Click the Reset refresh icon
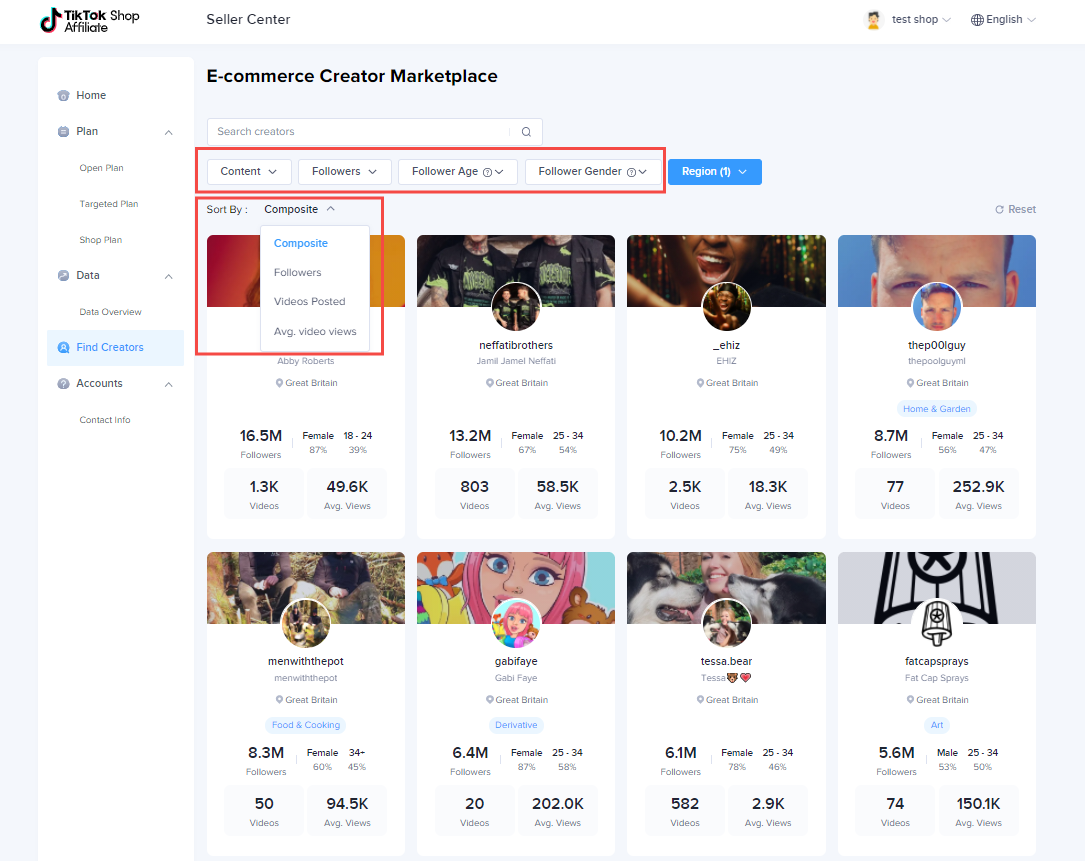 [x=999, y=210]
